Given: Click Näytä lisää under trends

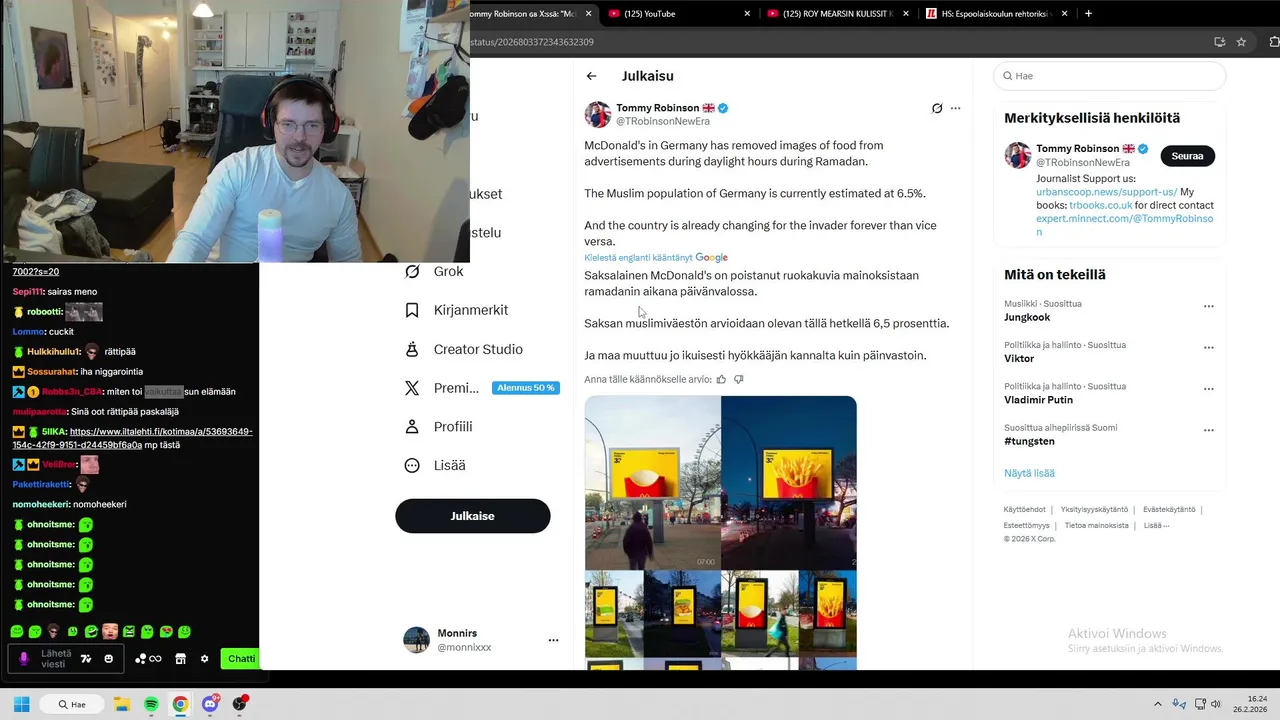Looking at the screenshot, I should click(1029, 473).
